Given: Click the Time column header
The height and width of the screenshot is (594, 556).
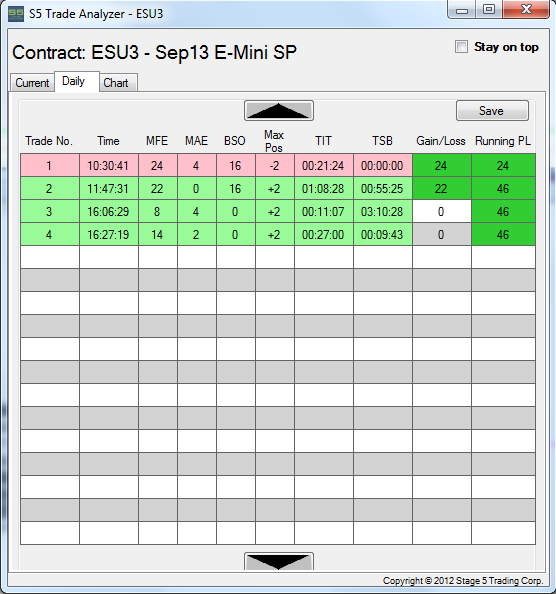Looking at the screenshot, I should pyautogui.click(x=108, y=141).
